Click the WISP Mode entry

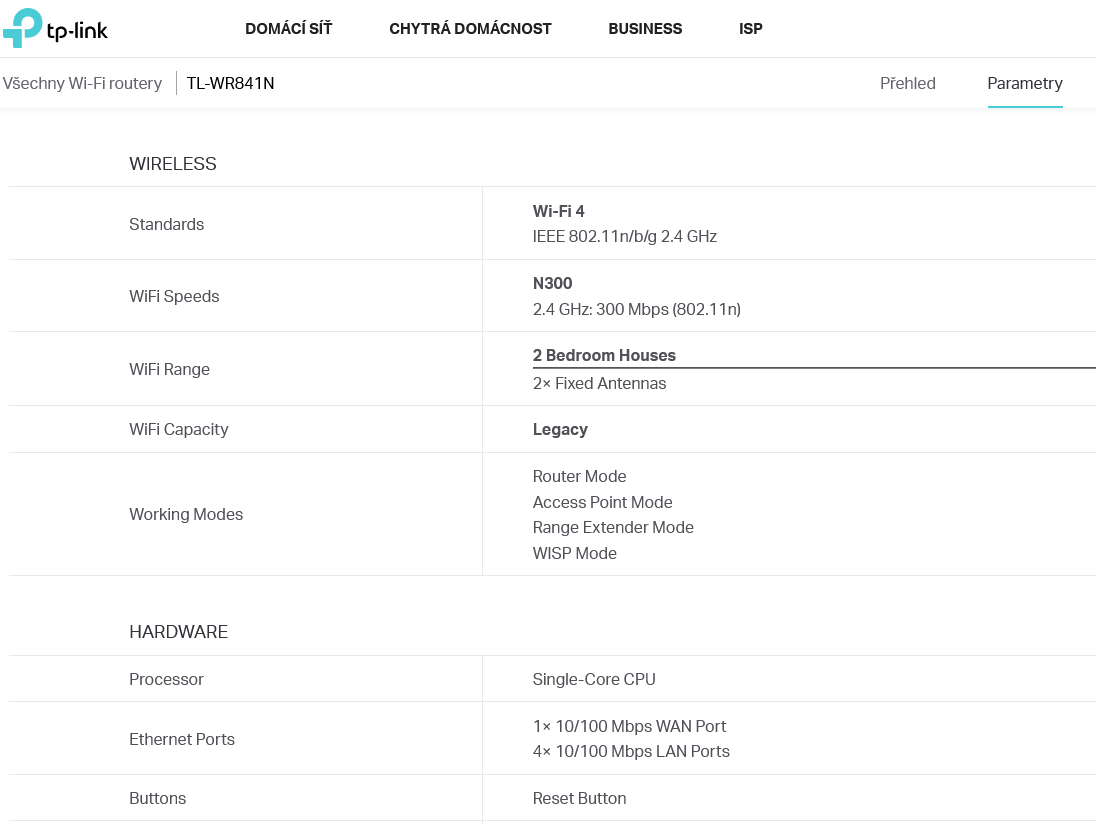(574, 553)
